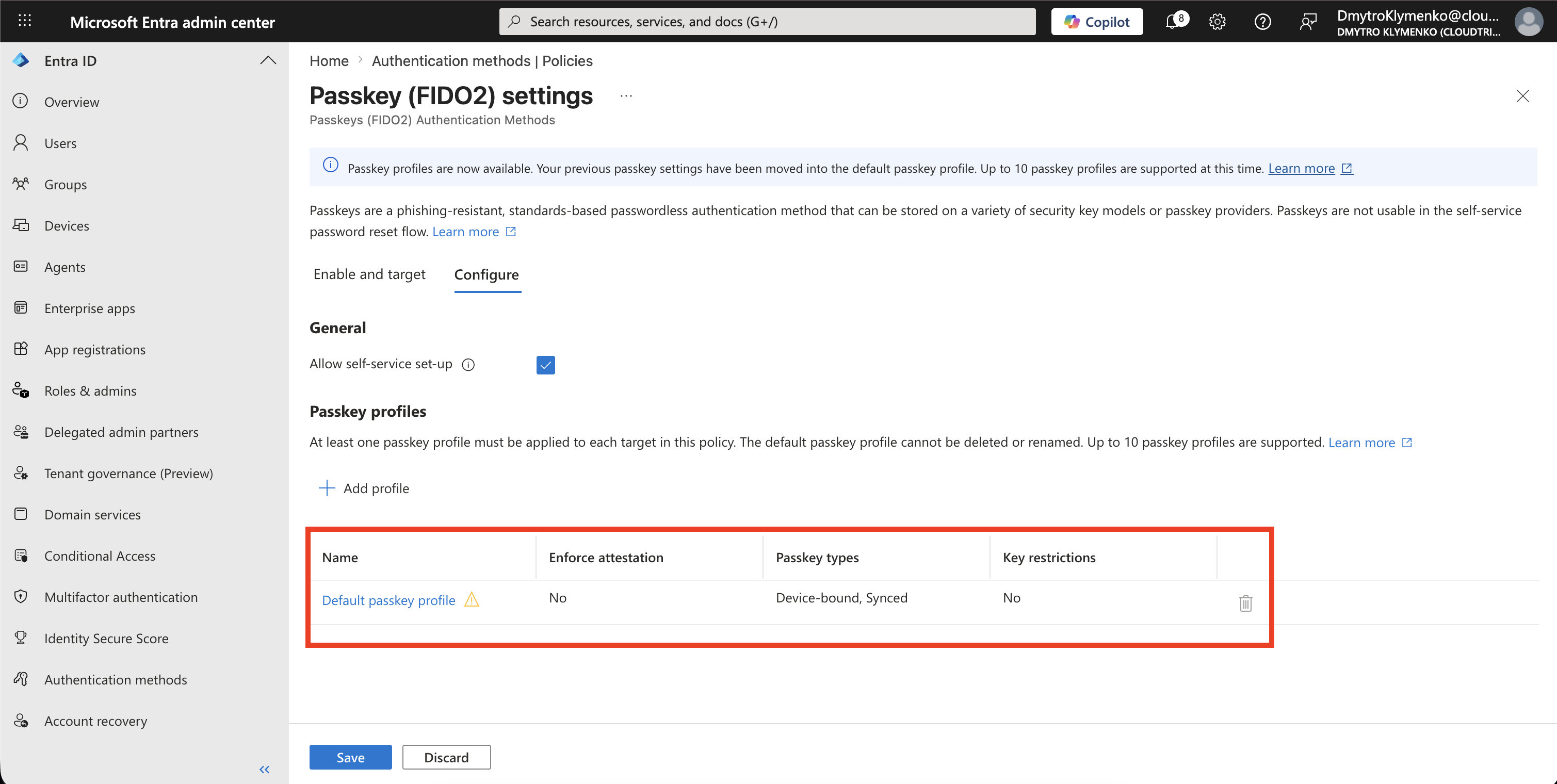Click the Devices icon in sidebar
Image resolution: width=1557 pixels, height=784 pixels.
pos(21,225)
